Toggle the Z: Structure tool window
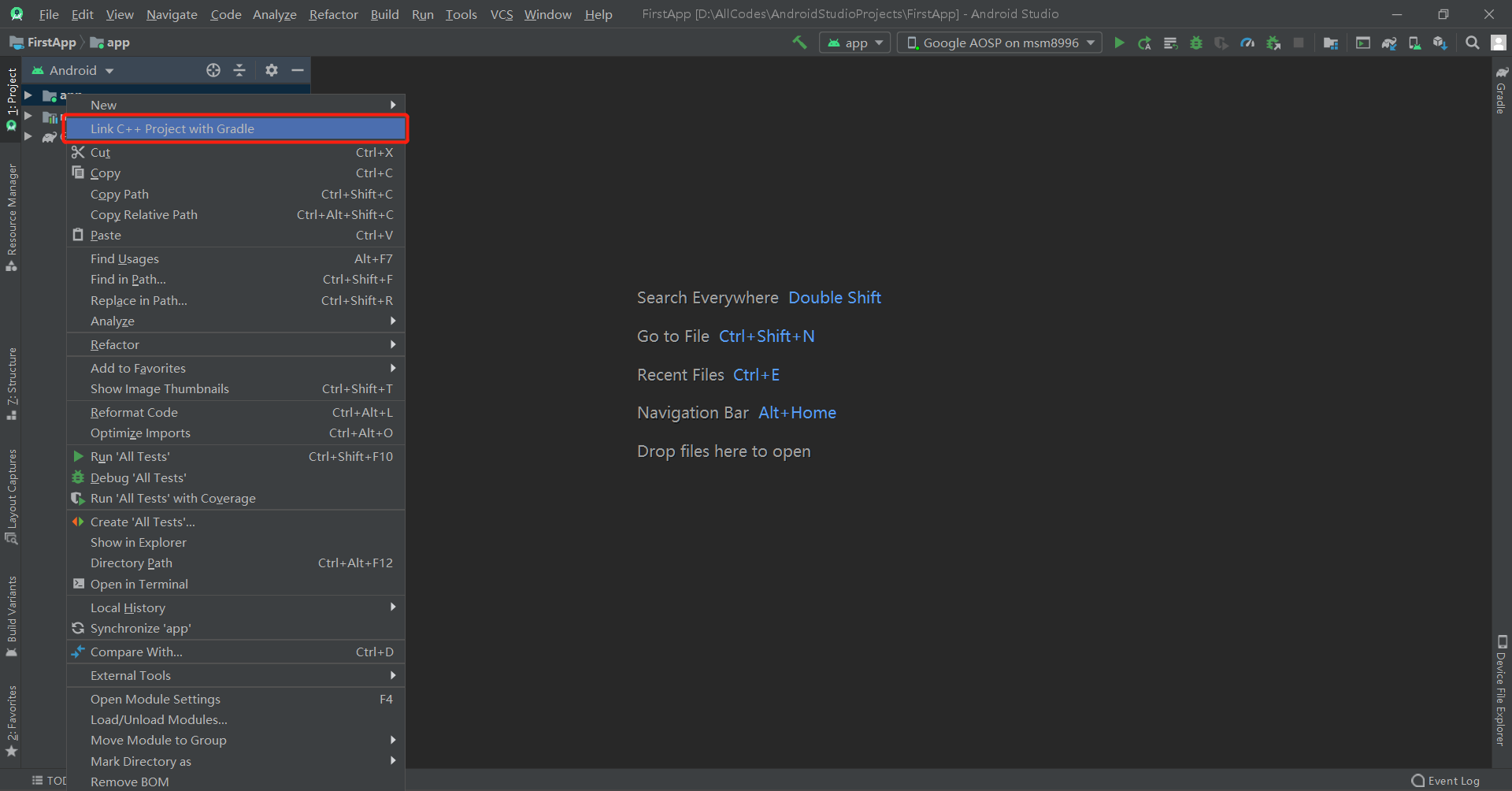This screenshot has width=1512, height=791. [x=11, y=384]
